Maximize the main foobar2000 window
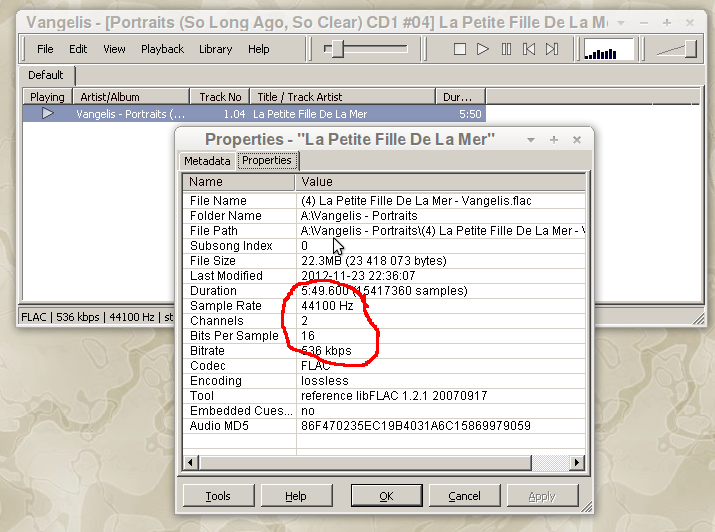Image resolution: width=715 pixels, height=532 pixels. pyautogui.click(x=667, y=22)
